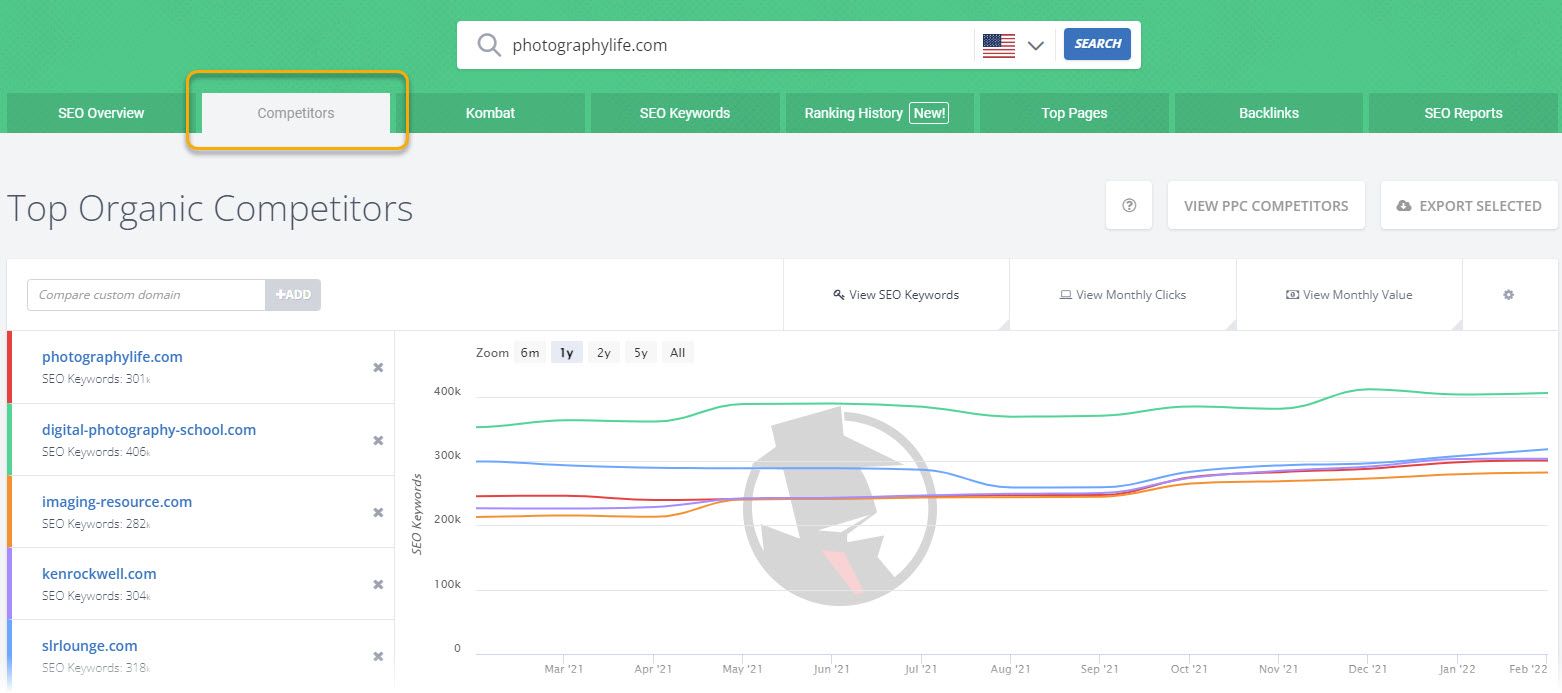Image resolution: width=1562 pixels, height=693 pixels.
Task: Click 'SEO Keywords: 282k' under imaging-resource.com
Action: pyautogui.click(x=96, y=523)
